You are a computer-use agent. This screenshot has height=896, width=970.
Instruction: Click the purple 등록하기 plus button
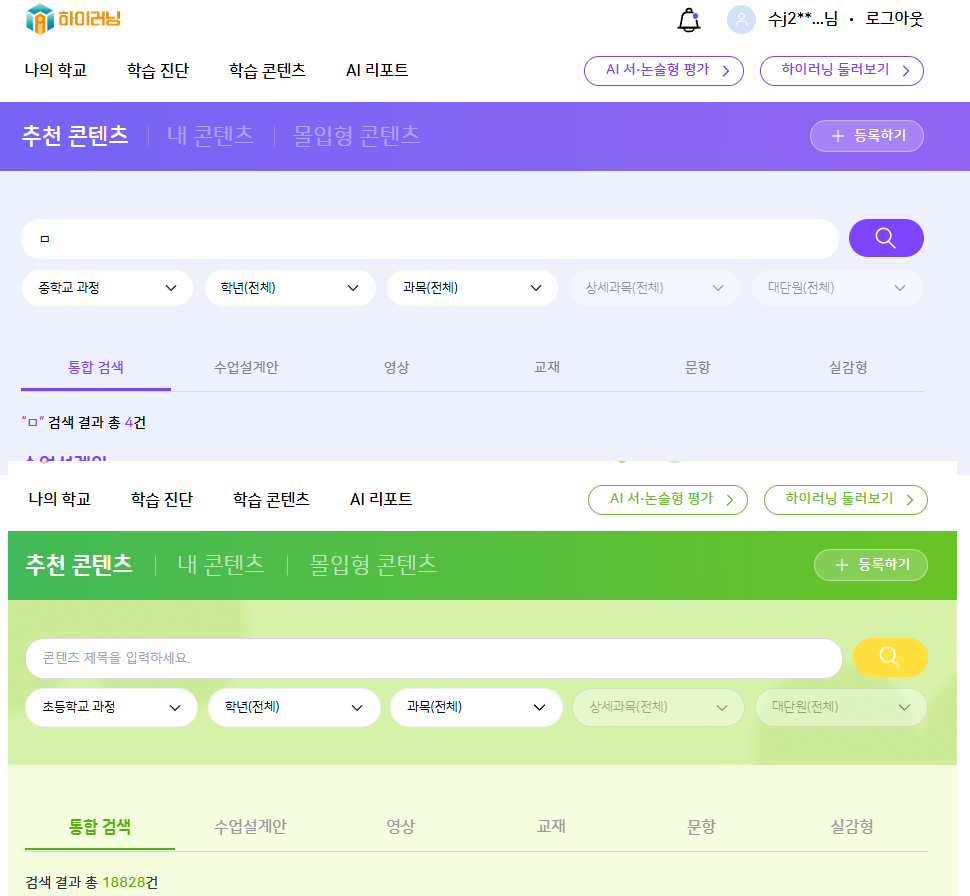pos(867,136)
